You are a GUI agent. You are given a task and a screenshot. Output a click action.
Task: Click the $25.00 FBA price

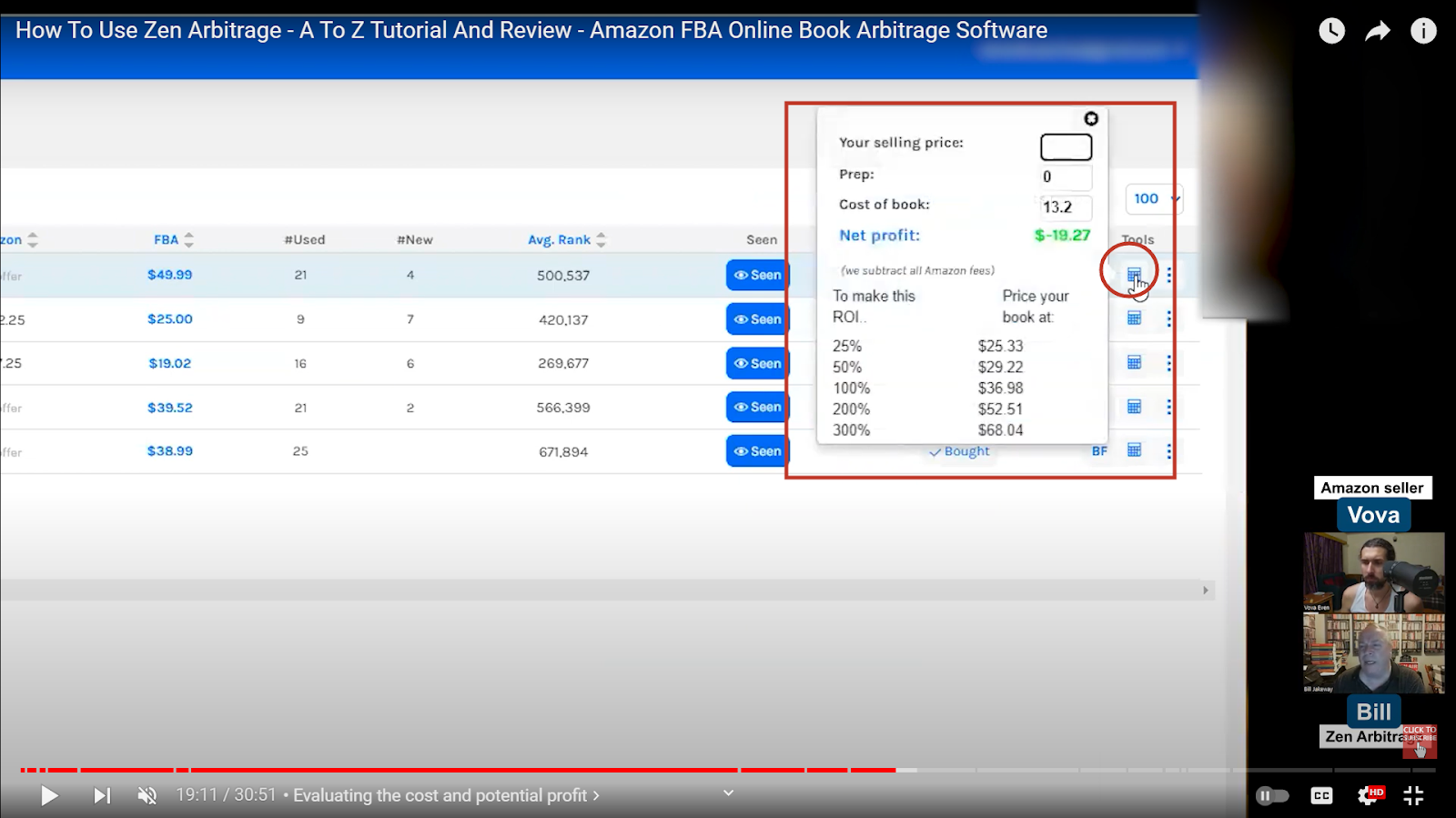(170, 319)
